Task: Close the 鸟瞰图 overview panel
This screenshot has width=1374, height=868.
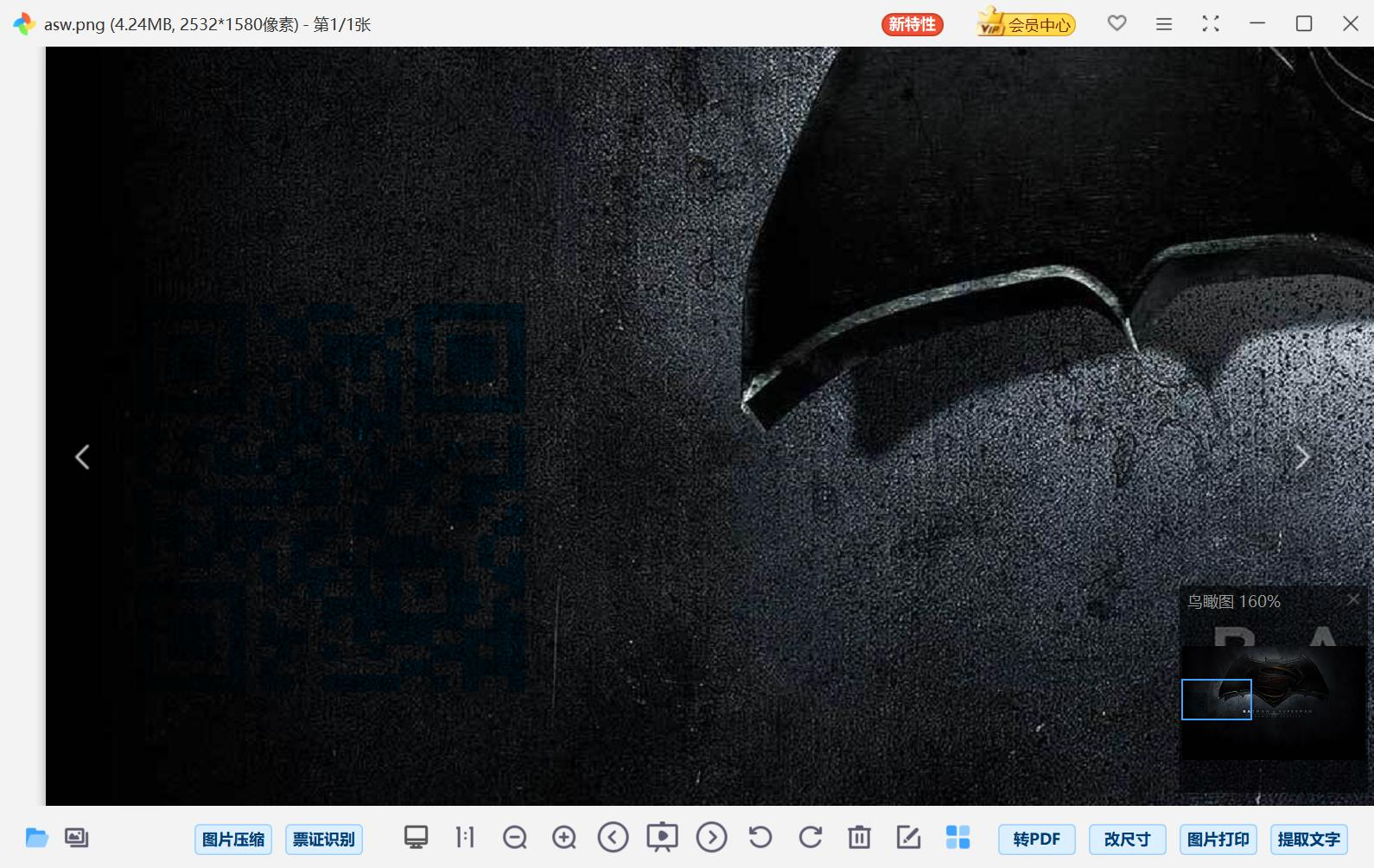Action: pos(1353,599)
